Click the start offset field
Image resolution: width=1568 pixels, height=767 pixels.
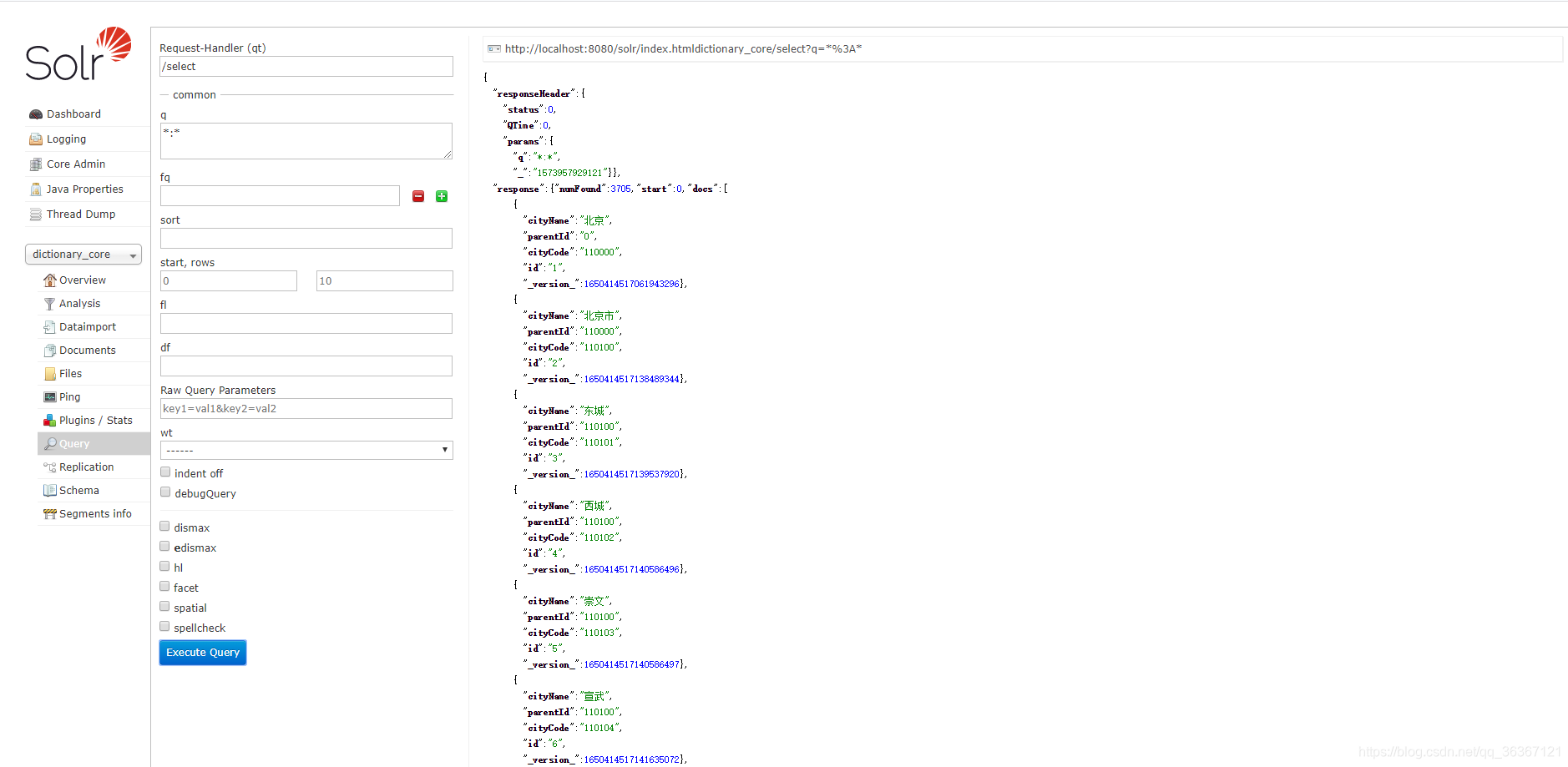pos(229,281)
